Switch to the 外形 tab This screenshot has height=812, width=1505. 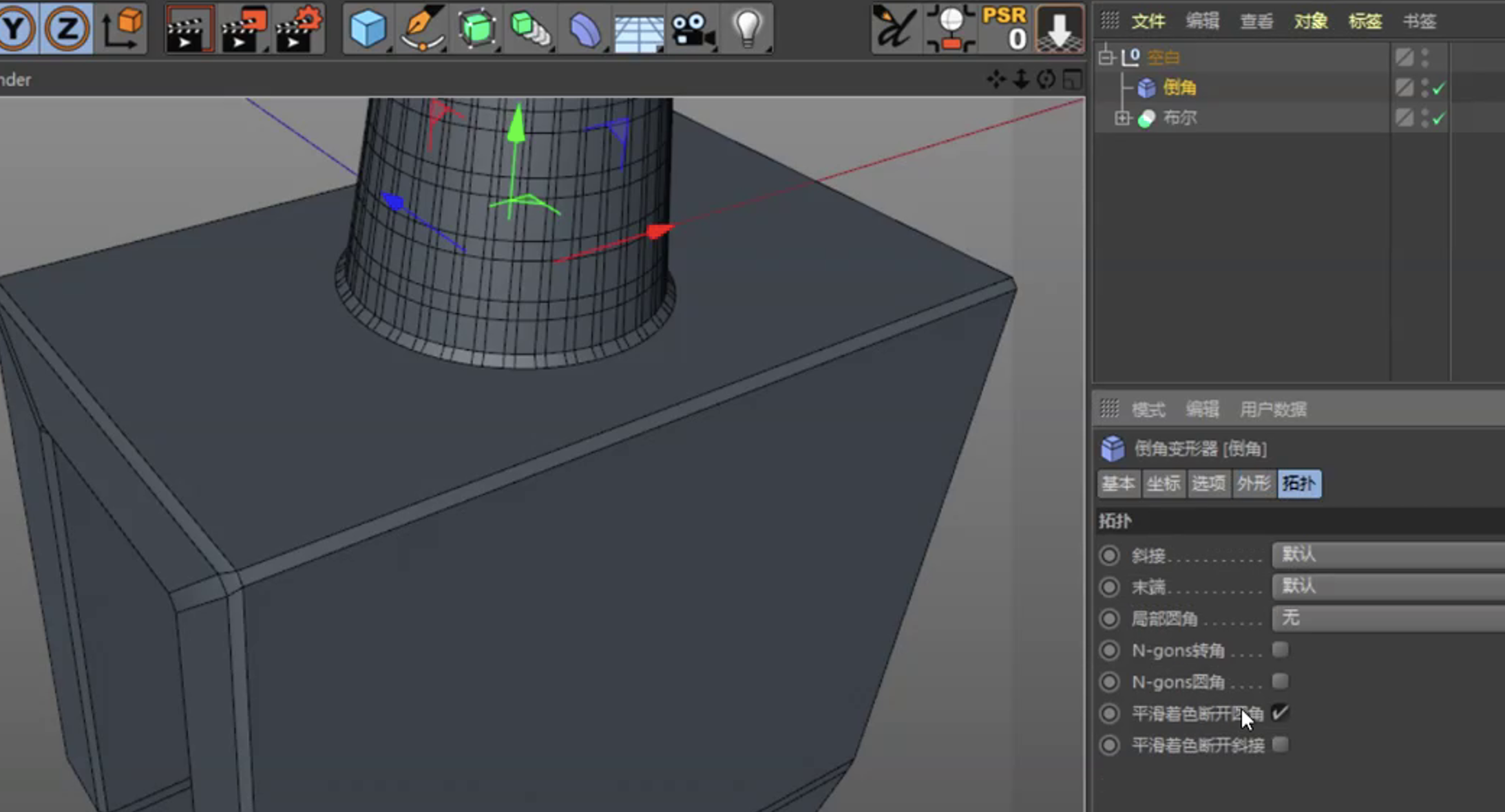pyautogui.click(x=1253, y=483)
